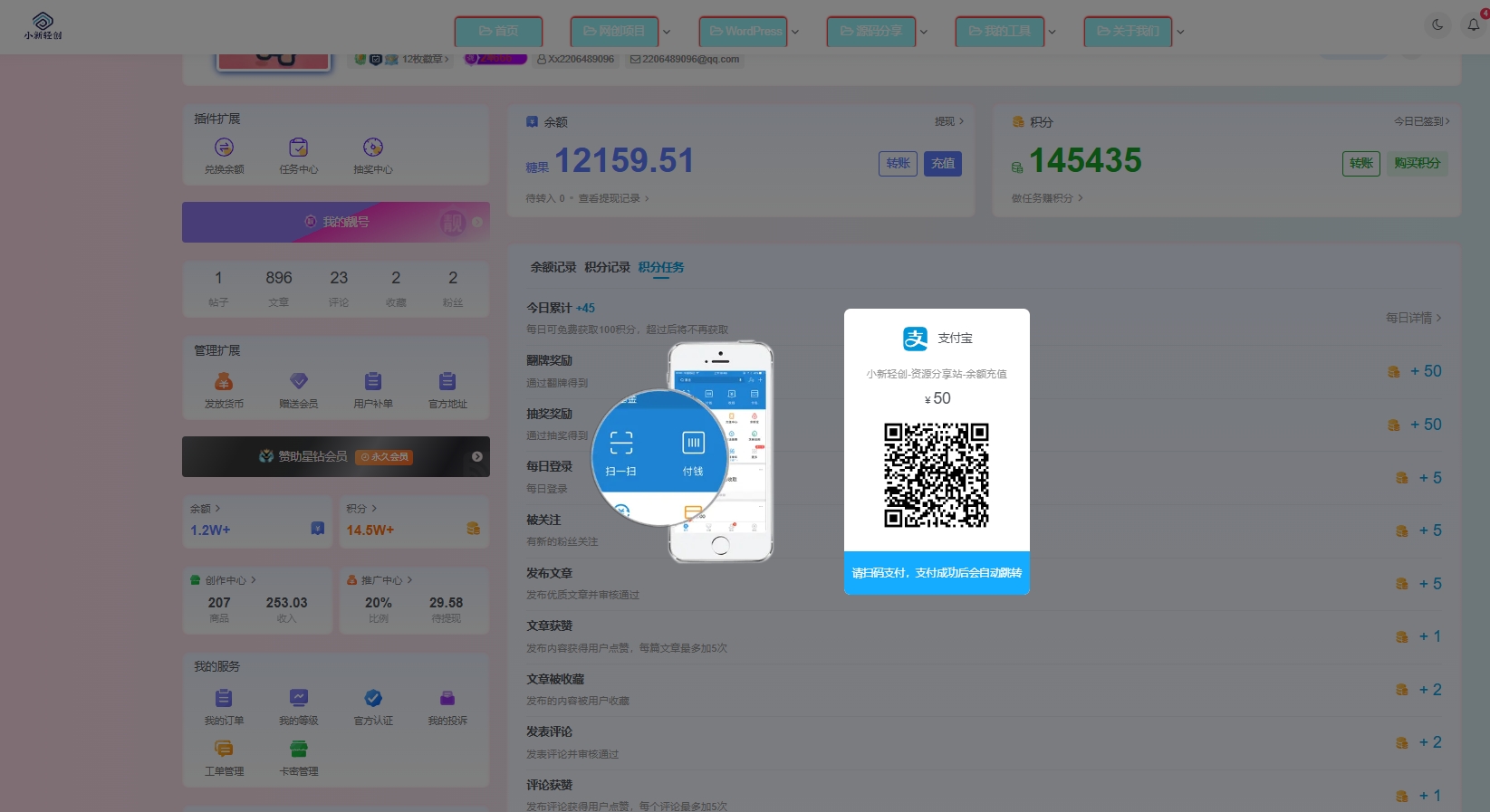Open notifications via the bell icon

pos(1474,25)
